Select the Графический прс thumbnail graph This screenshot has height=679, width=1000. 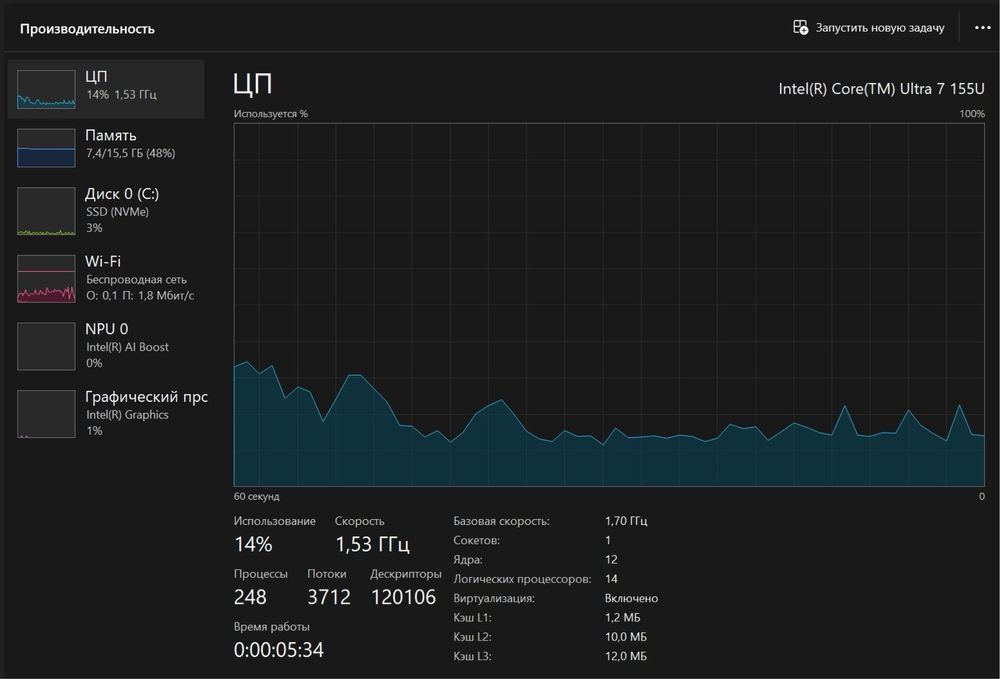pyautogui.click(x=46, y=414)
